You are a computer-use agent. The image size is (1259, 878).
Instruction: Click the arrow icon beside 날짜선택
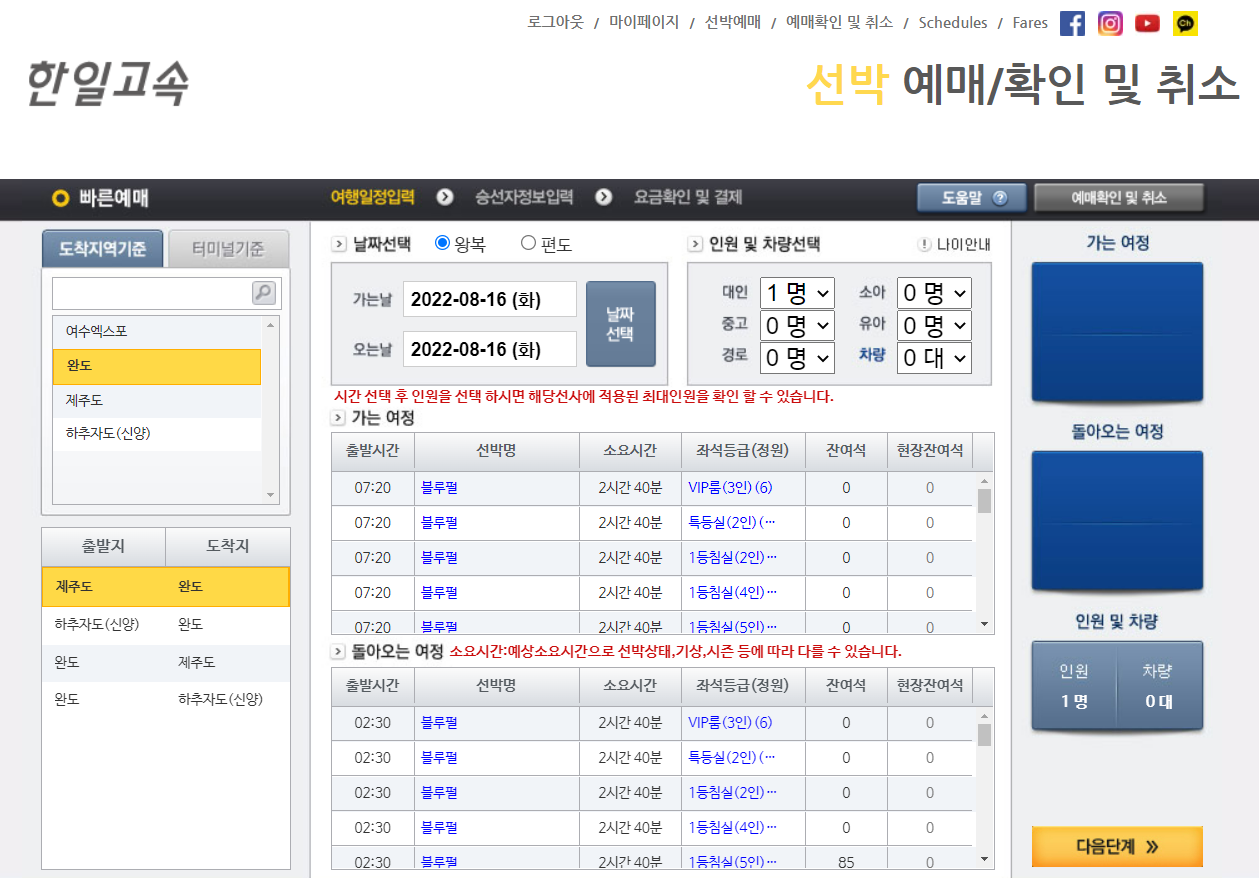(338, 244)
